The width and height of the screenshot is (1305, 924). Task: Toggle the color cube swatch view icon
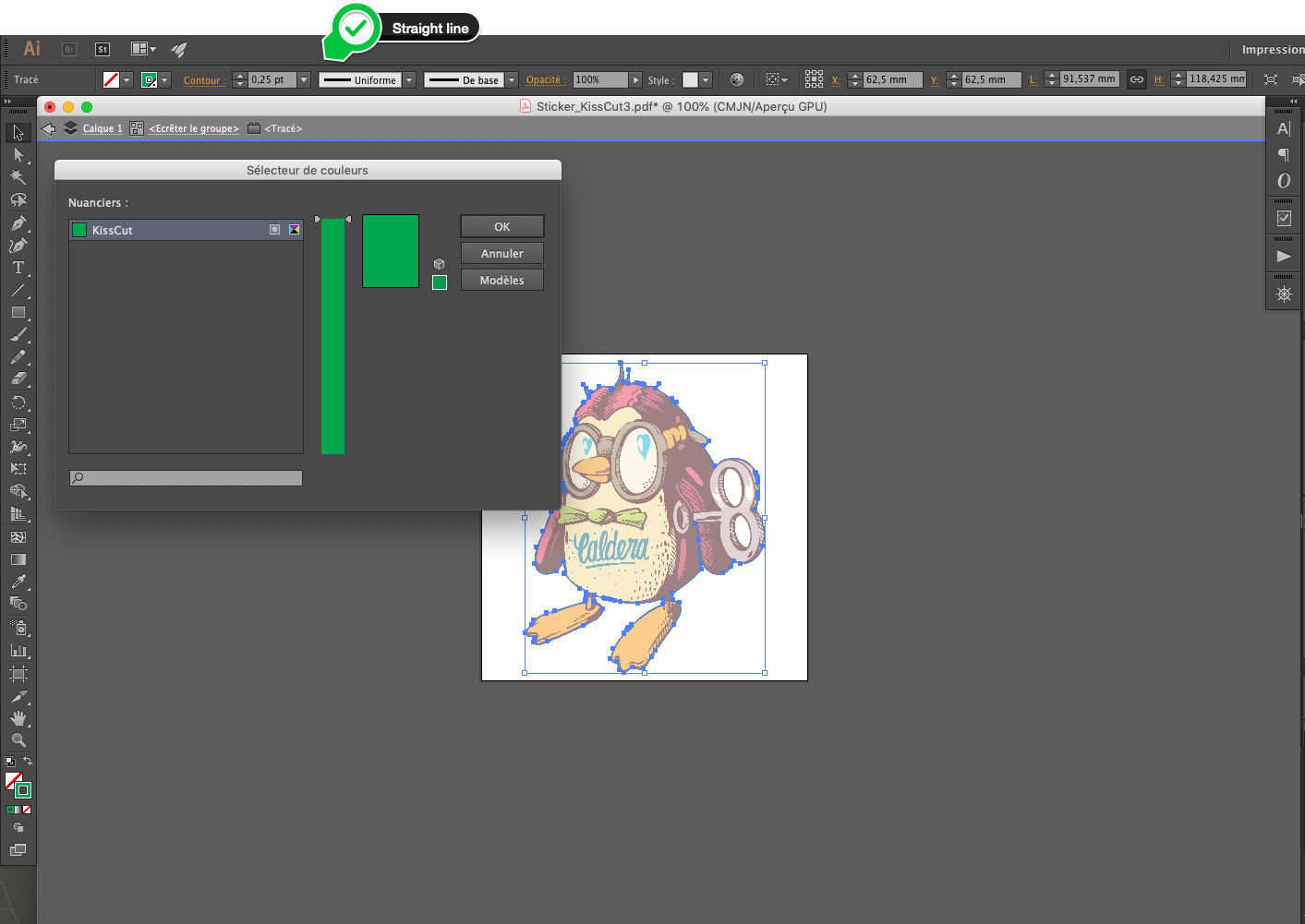pos(440,264)
